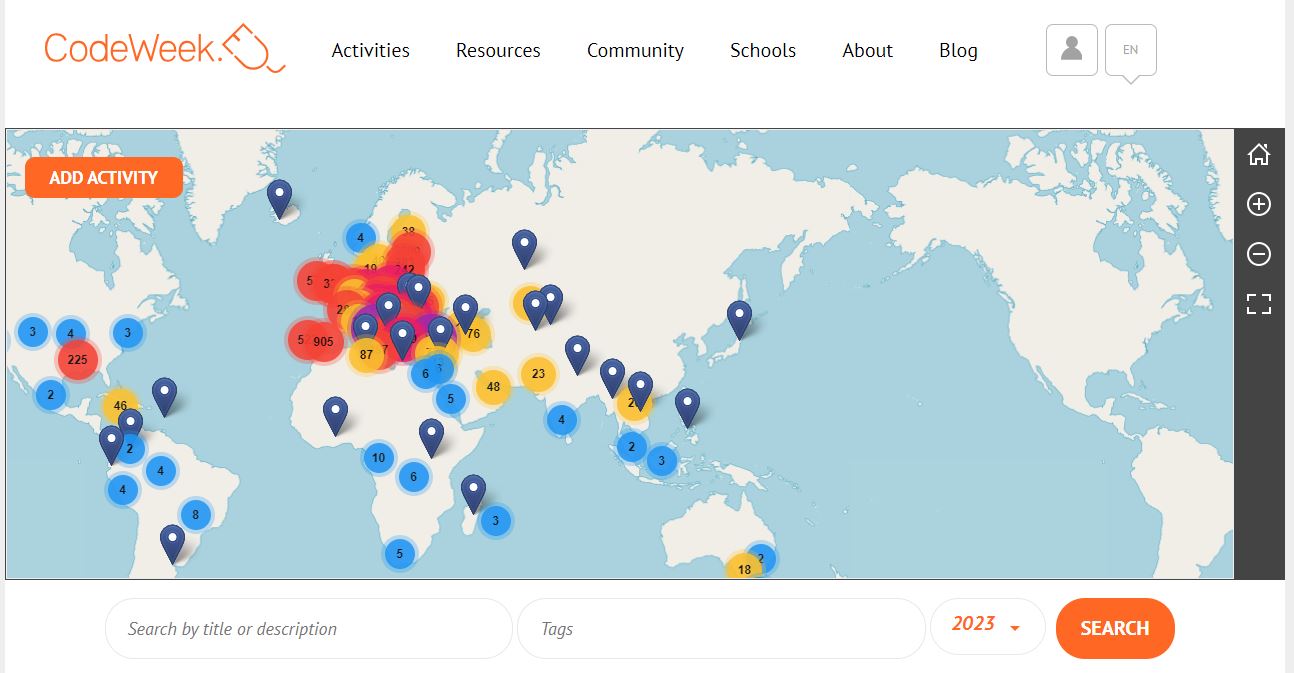1294x673 pixels.
Task: Select the map pin over Japan
Action: [739, 317]
